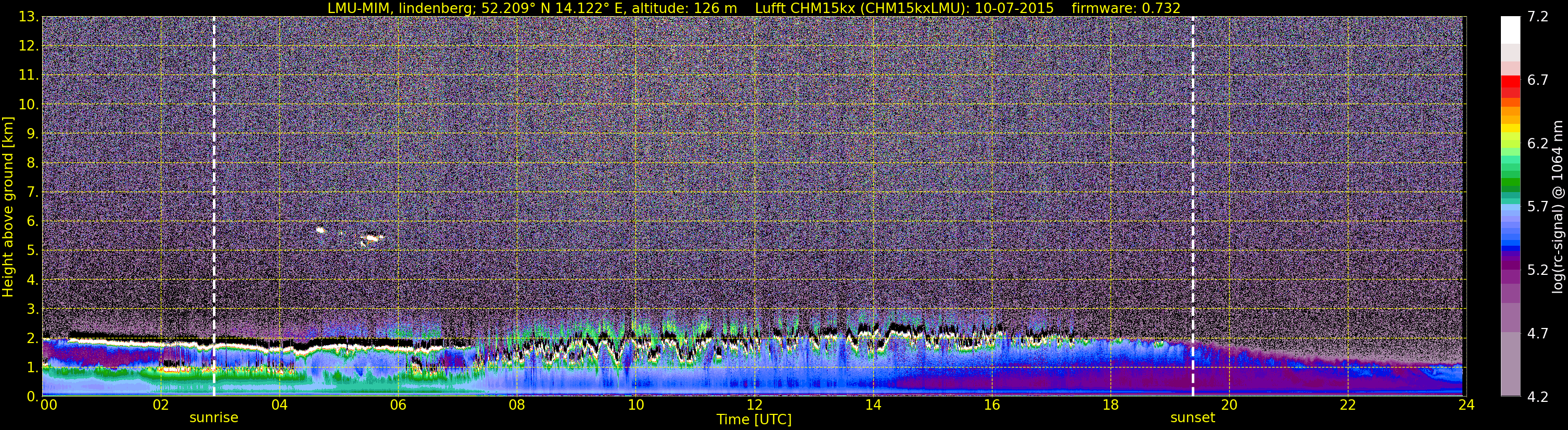Screen dimensions: 1568x430
Task: Click the 5. tick on height axis
Action: coord(32,250)
